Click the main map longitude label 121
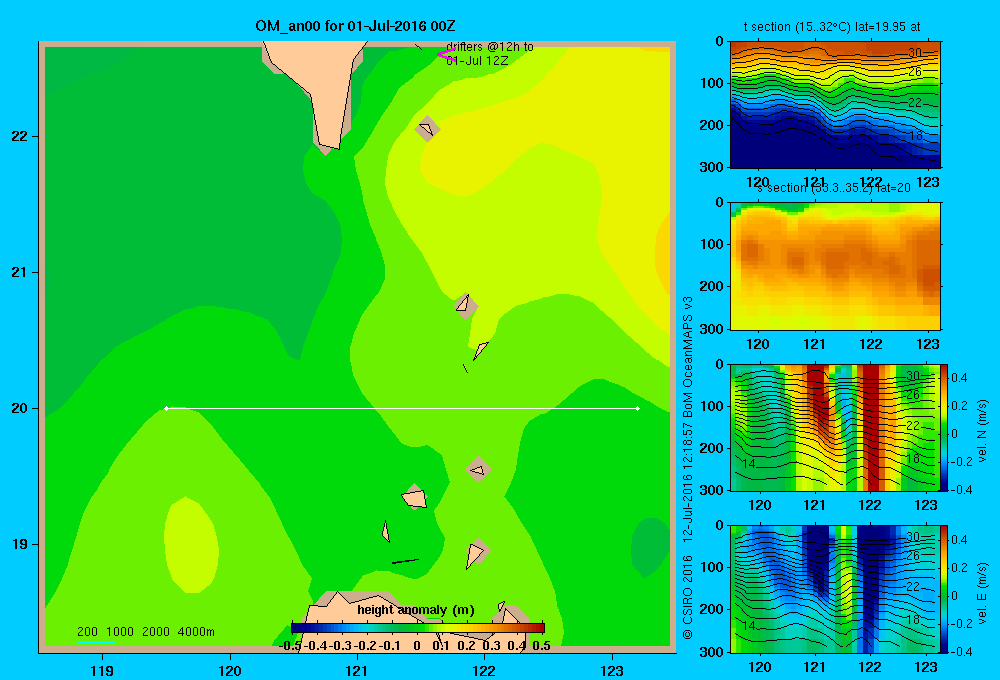Screen dimensions: 1000x680 (x=357, y=670)
